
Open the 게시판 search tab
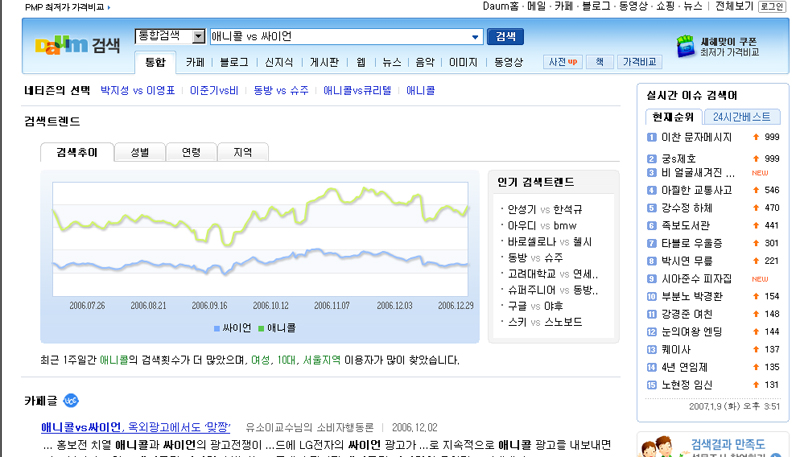click(324, 62)
